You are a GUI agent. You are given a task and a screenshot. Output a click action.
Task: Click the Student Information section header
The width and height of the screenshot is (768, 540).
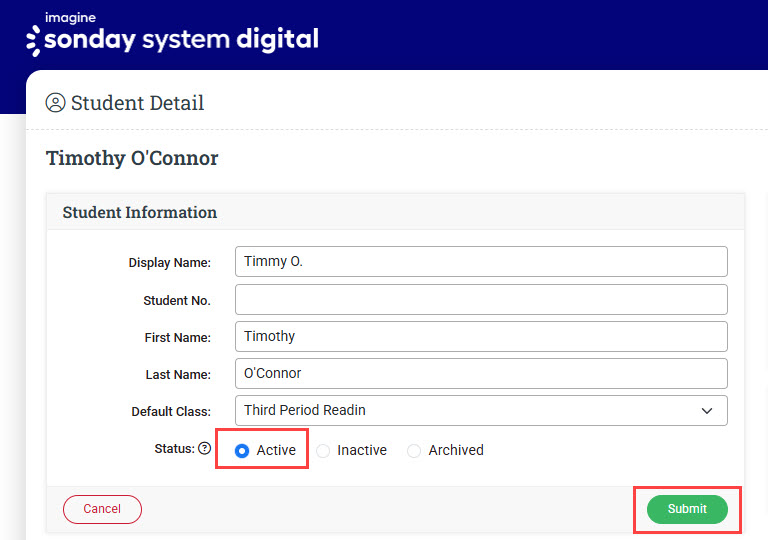140,212
